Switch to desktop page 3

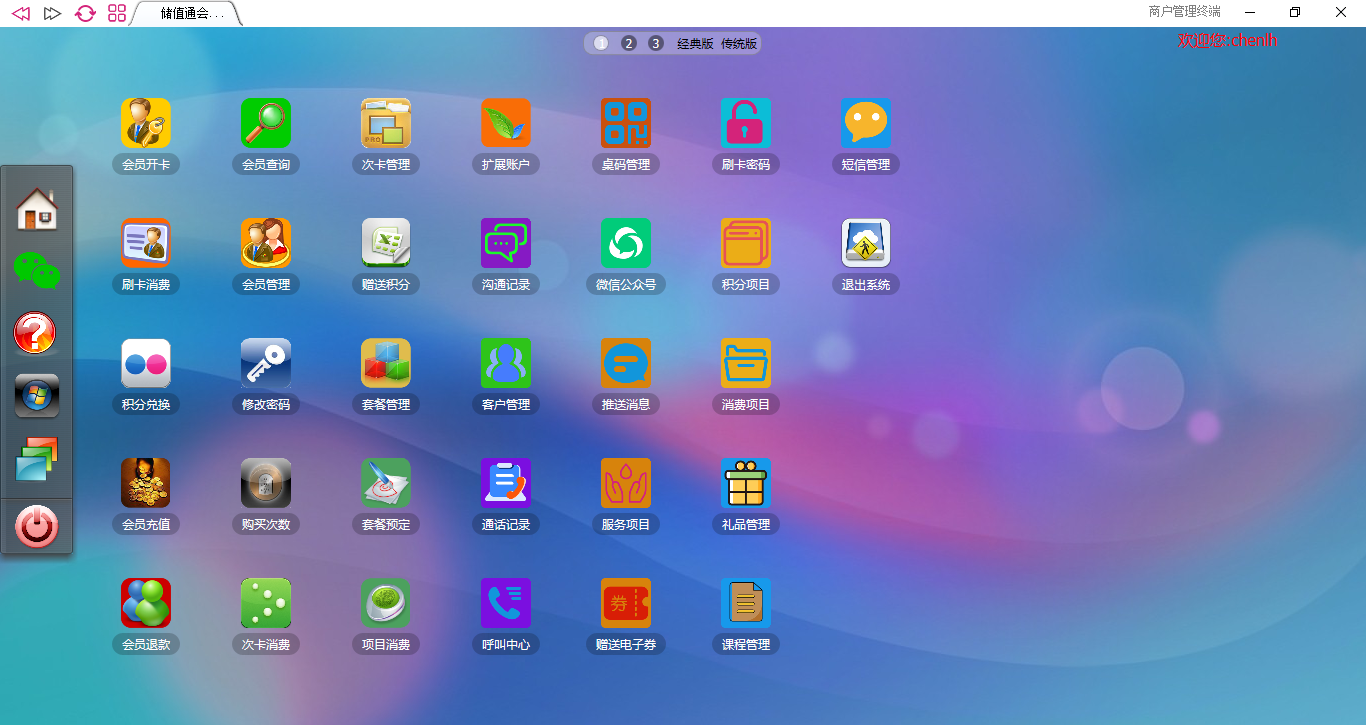click(656, 43)
